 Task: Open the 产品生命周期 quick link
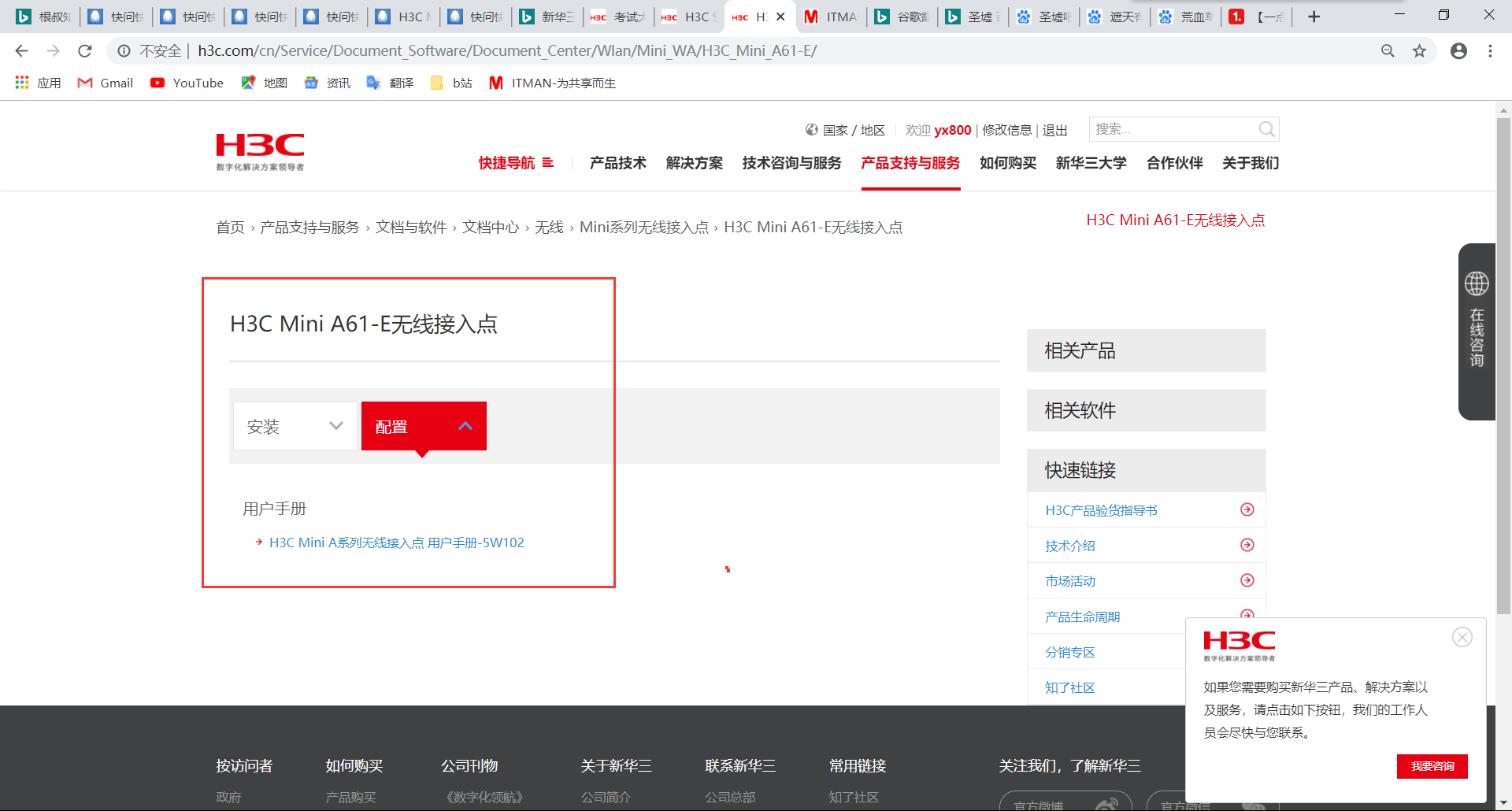point(1082,617)
